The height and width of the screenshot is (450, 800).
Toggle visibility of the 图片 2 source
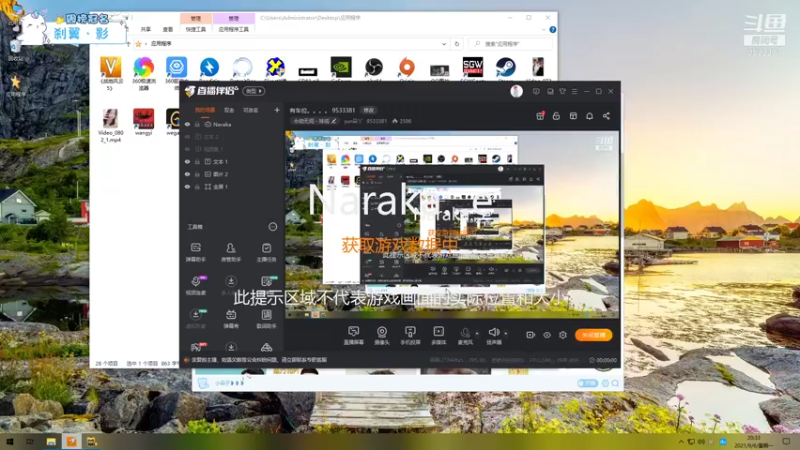pyautogui.click(x=187, y=174)
